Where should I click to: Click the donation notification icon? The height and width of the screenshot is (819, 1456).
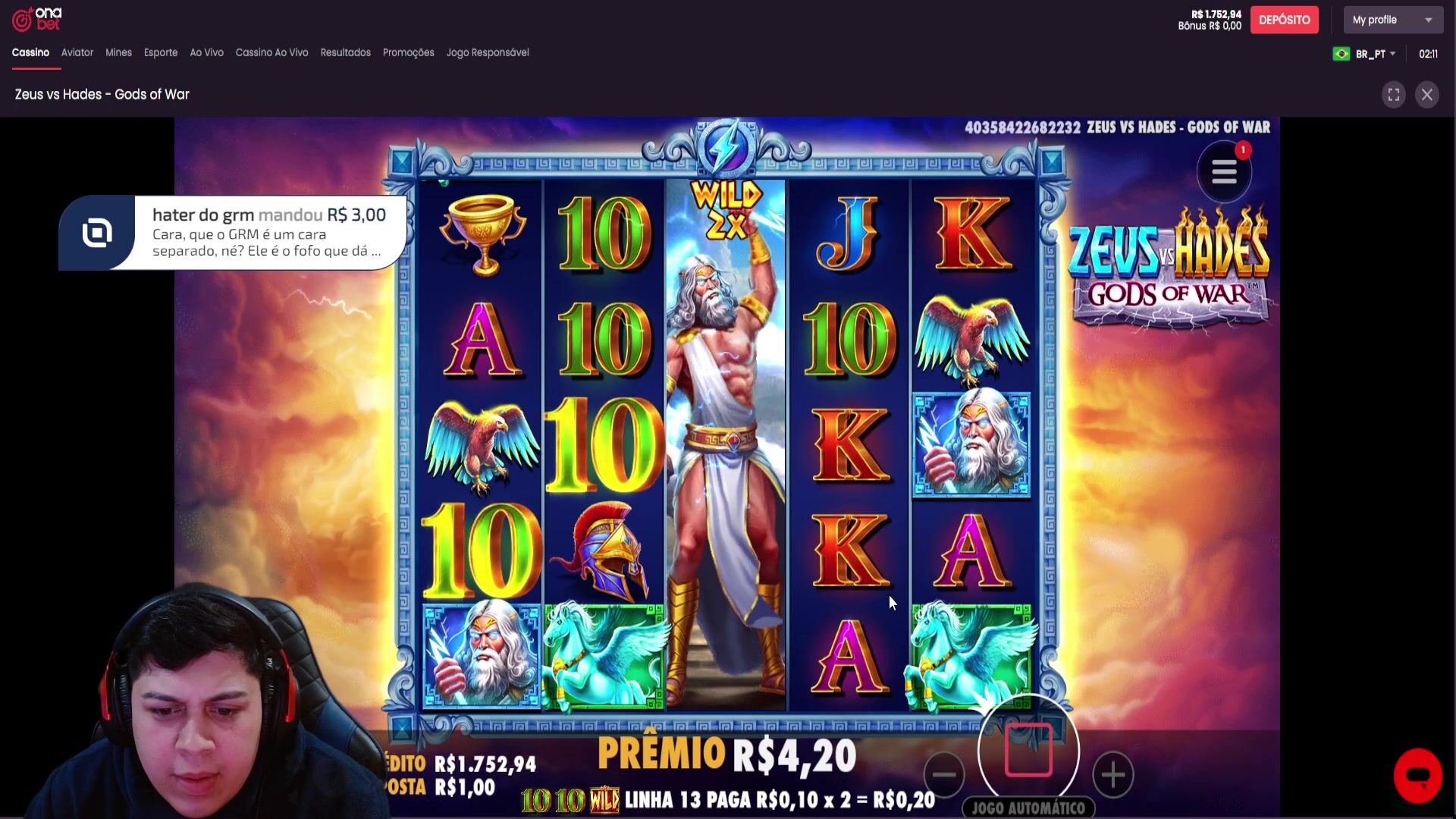[x=97, y=233]
